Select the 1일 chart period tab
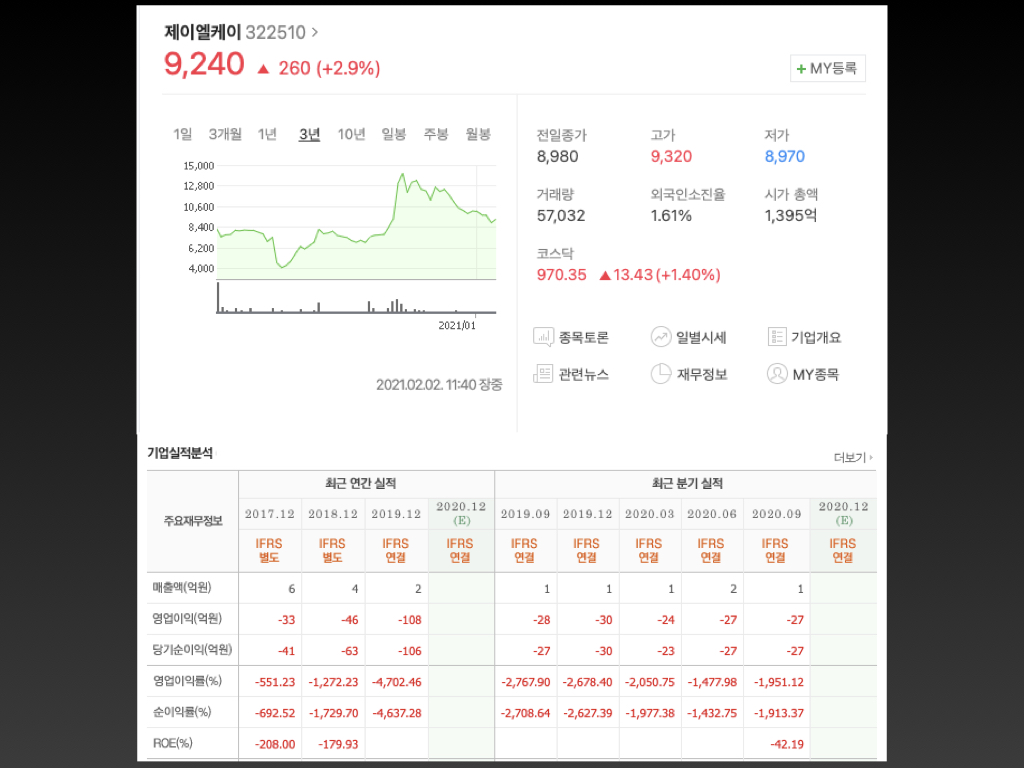 coord(182,135)
